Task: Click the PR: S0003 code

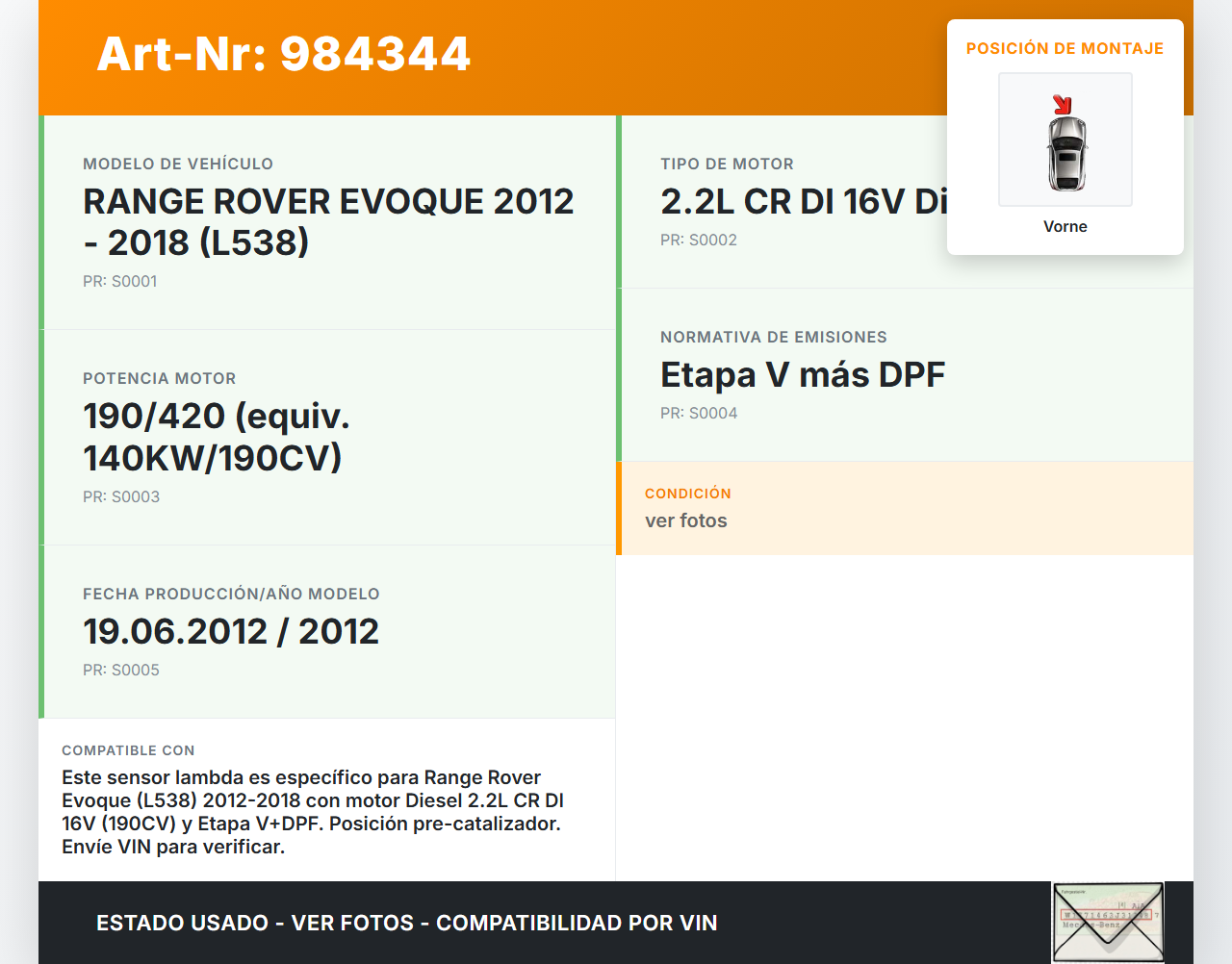Action: (121, 496)
